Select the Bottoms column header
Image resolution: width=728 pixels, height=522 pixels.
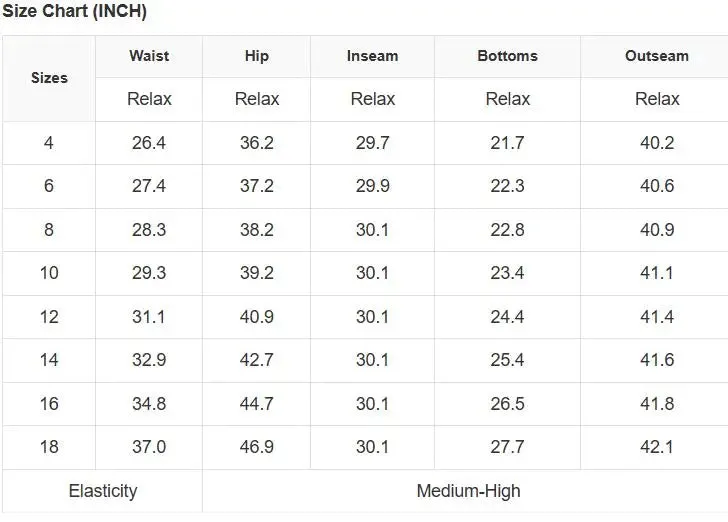(x=507, y=56)
